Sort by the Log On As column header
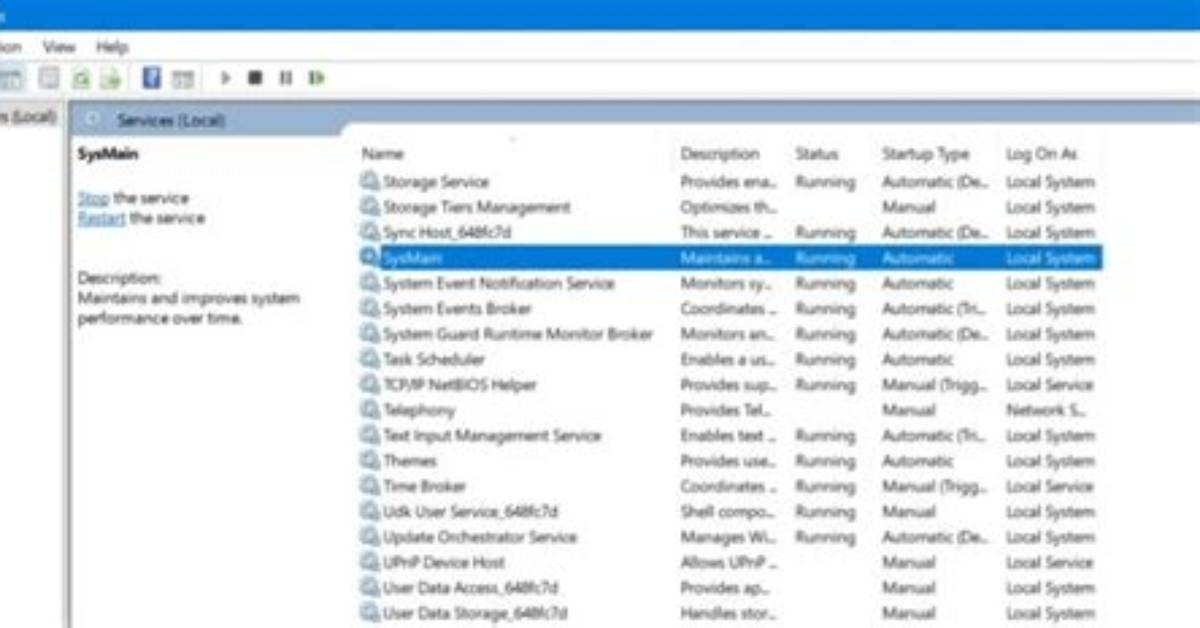This screenshot has width=1200, height=628. point(1041,154)
